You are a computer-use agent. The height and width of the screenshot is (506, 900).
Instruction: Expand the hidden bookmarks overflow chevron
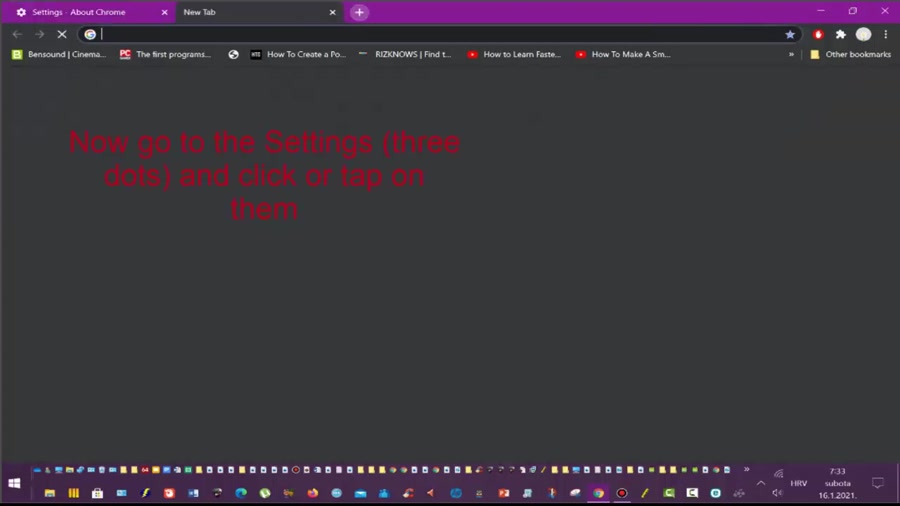click(x=791, y=55)
